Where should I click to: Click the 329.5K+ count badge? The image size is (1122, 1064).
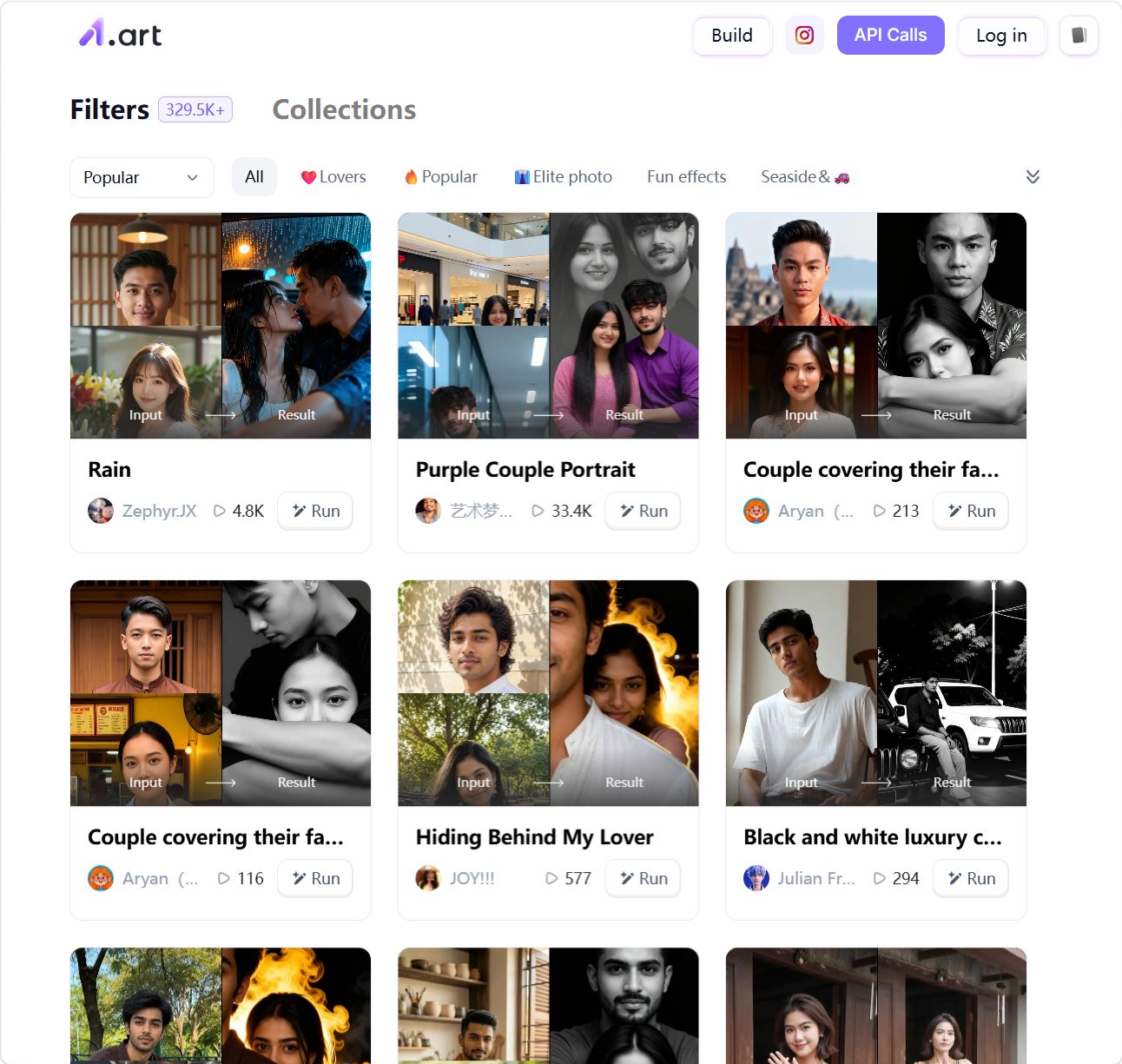pyautogui.click(x=195, y=109)
